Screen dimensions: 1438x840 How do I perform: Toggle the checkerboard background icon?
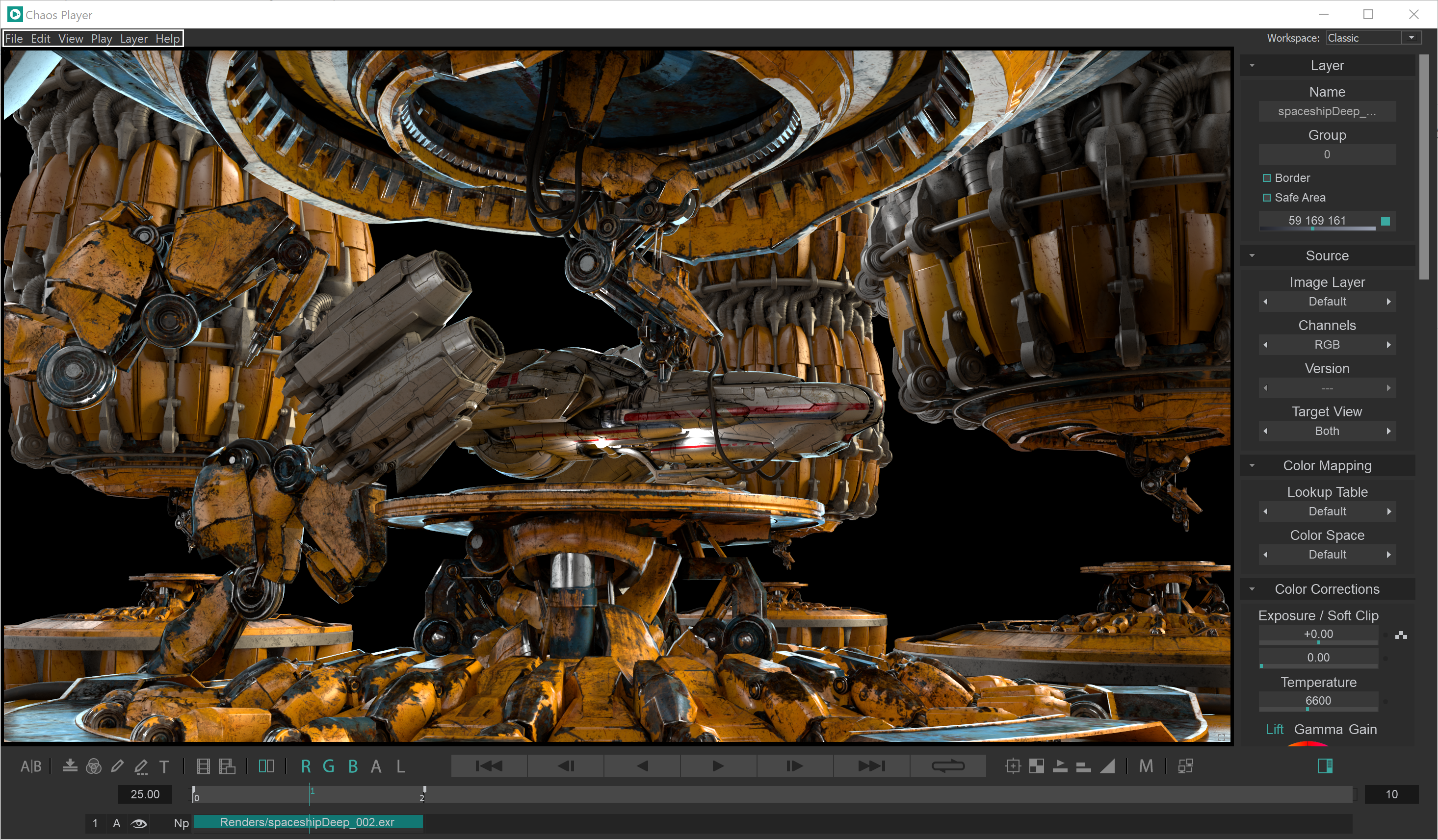click(1036, 766)
